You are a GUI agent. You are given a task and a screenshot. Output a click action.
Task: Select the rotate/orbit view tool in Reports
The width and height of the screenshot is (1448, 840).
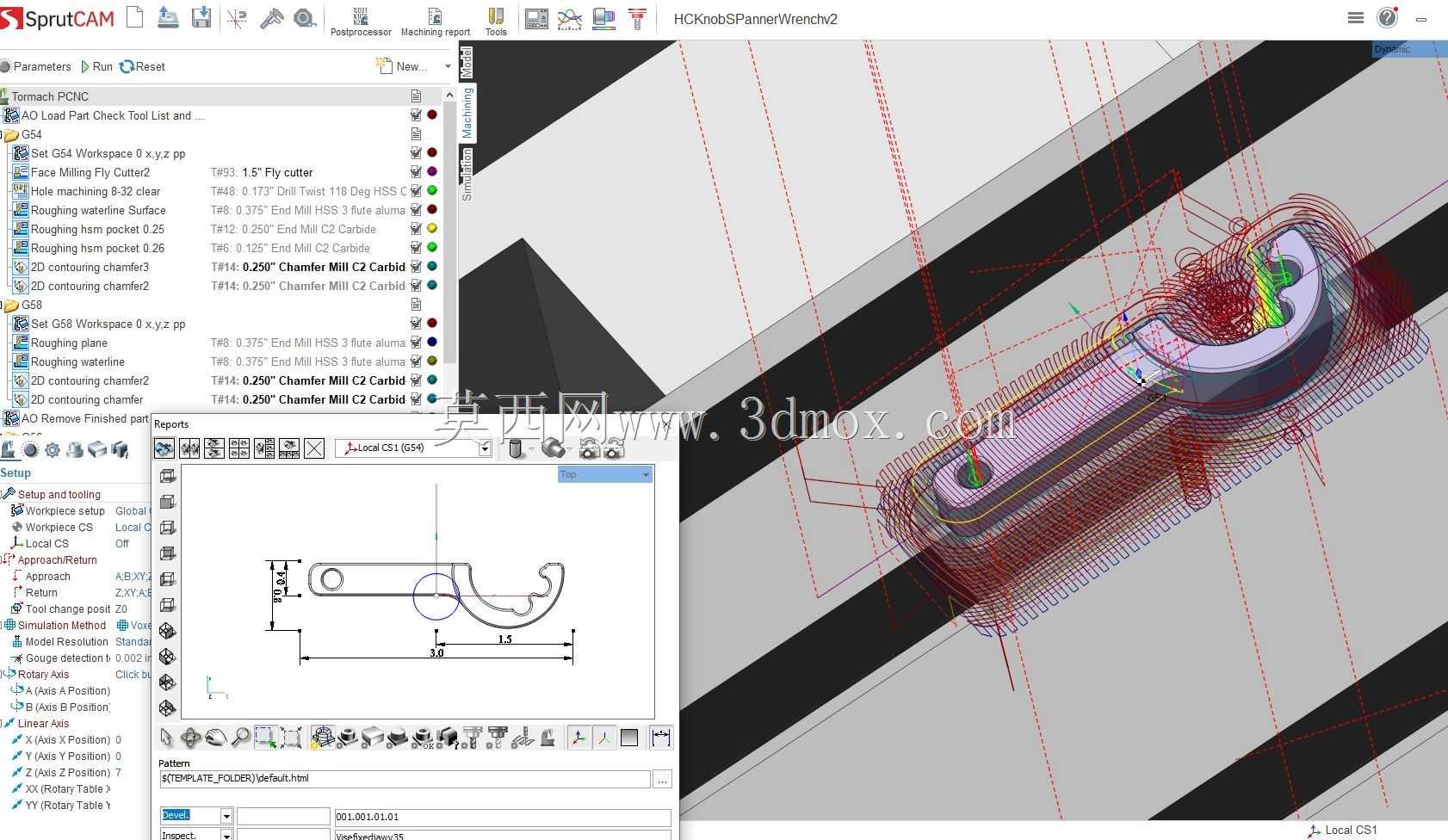[x=190, y=738]
